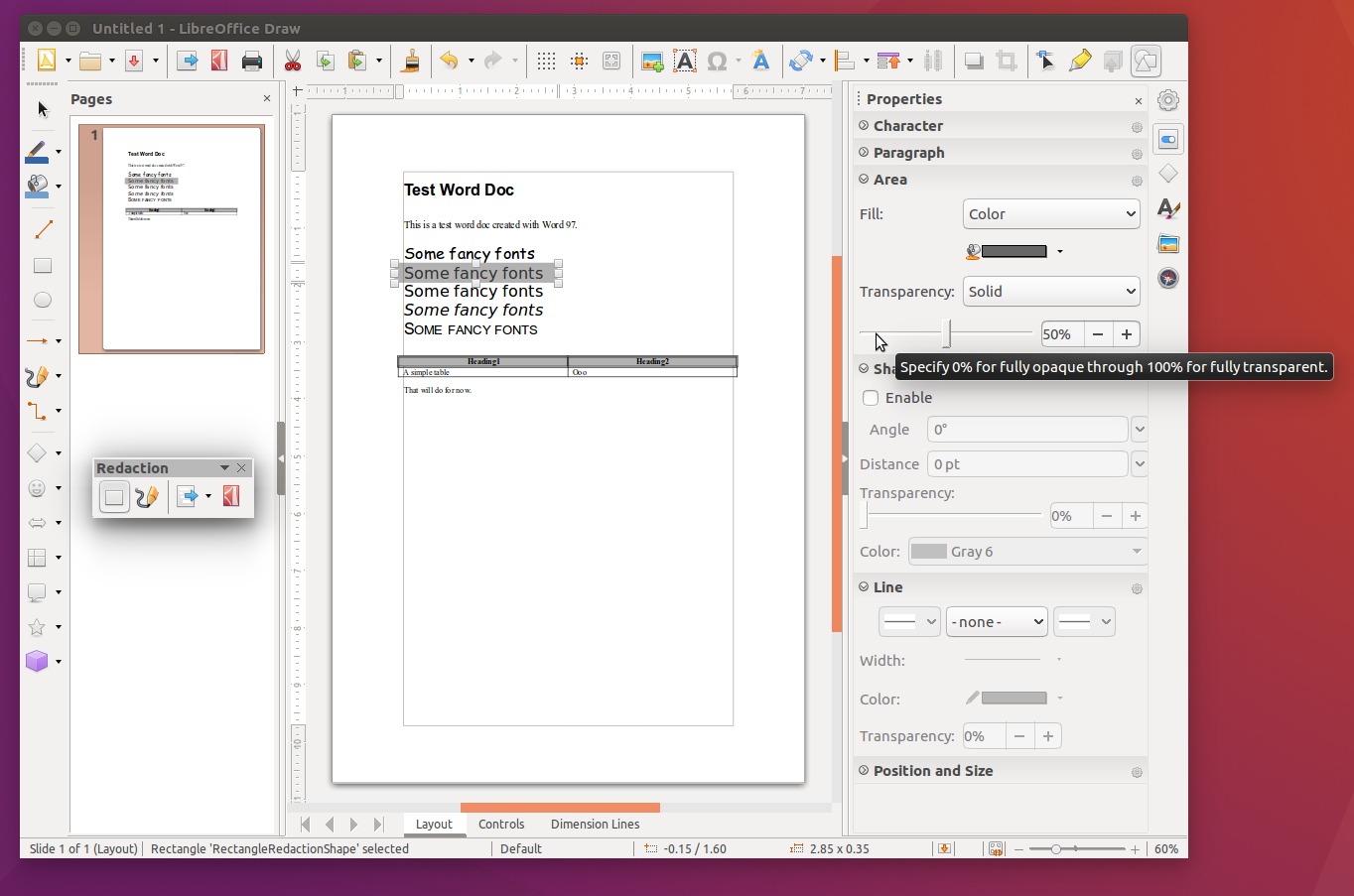Viewport: 1354px width, 896px height.
Task: Select the Curve tool in the left toolbar
Action: (x=42, y=376)
